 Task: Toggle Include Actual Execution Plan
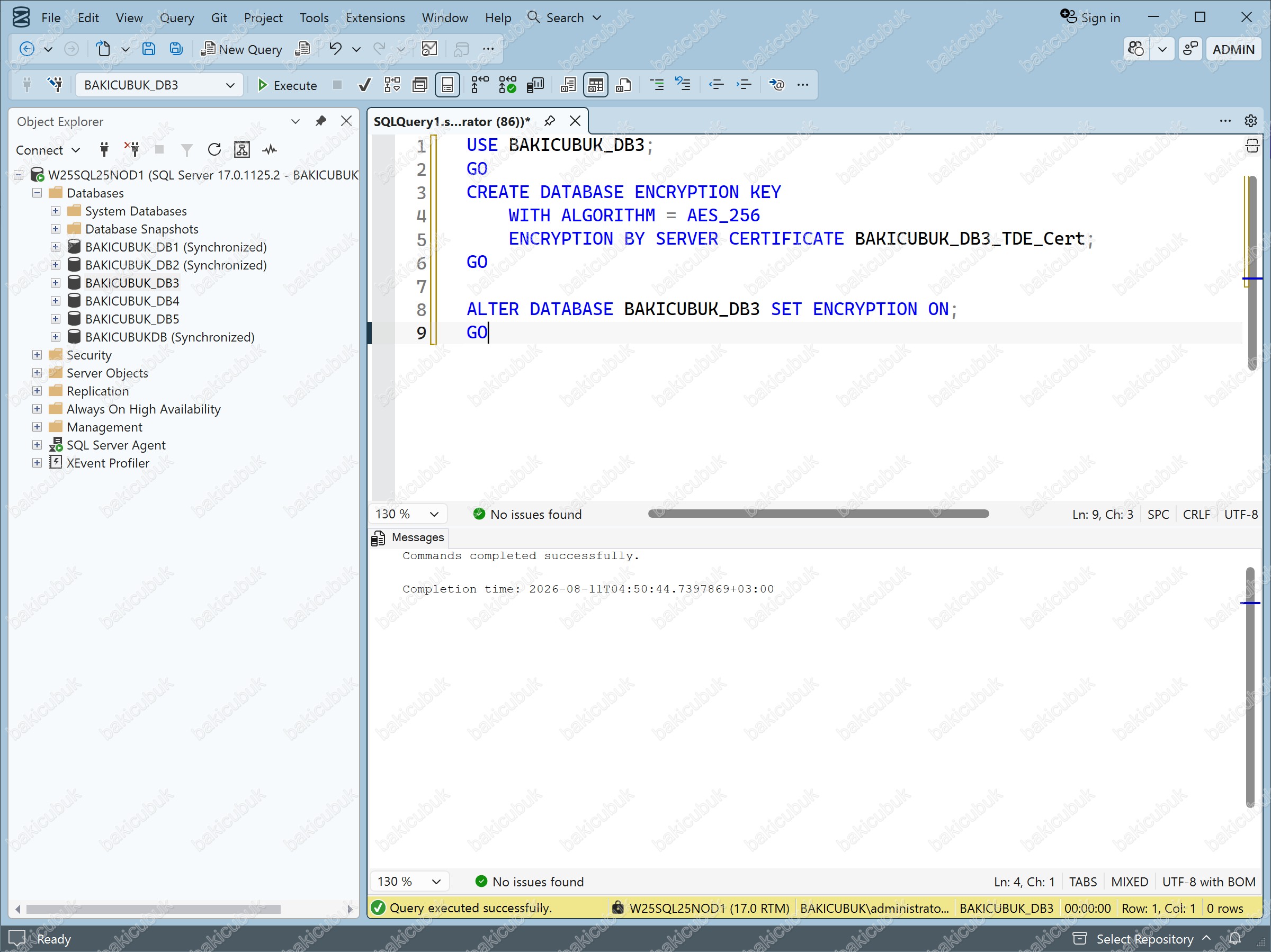pos(479,85)
